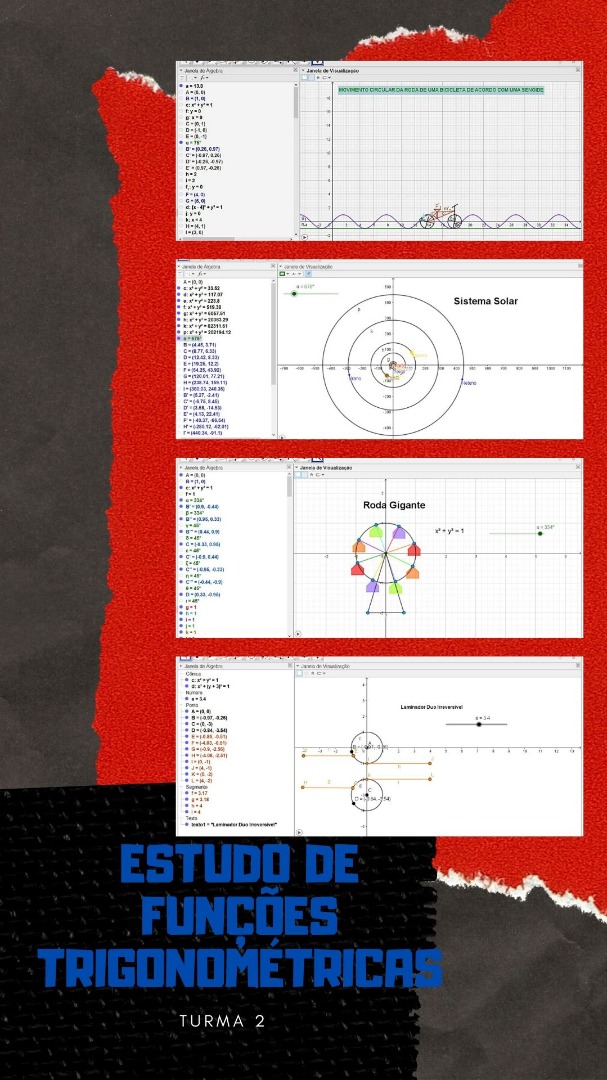Viewport: 607px width, 1080px height.
Task: Click scrollbar of bicycle algebra panel
Action: click(296, 110)
